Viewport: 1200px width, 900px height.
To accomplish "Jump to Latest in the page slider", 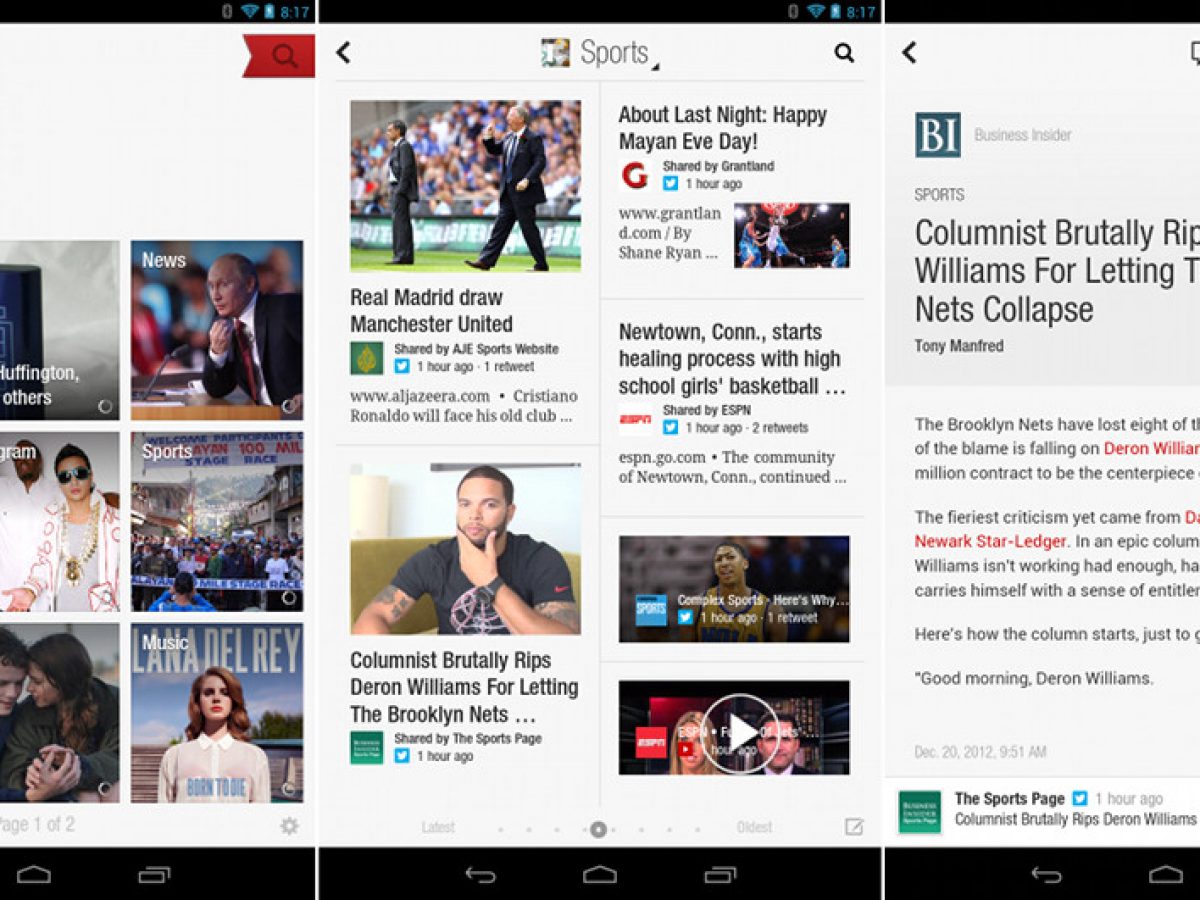I will coord(438,828).
